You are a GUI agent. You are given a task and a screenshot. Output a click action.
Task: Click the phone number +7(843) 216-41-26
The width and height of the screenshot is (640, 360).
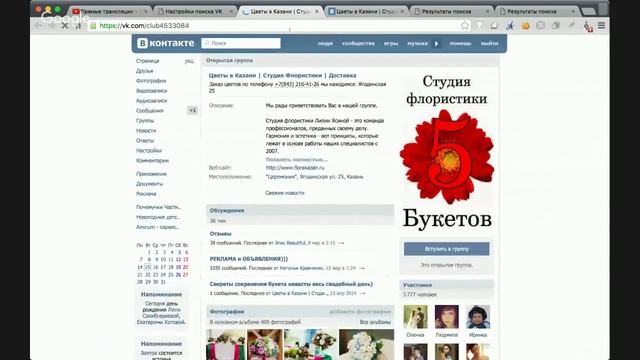[x=297, y=84]
